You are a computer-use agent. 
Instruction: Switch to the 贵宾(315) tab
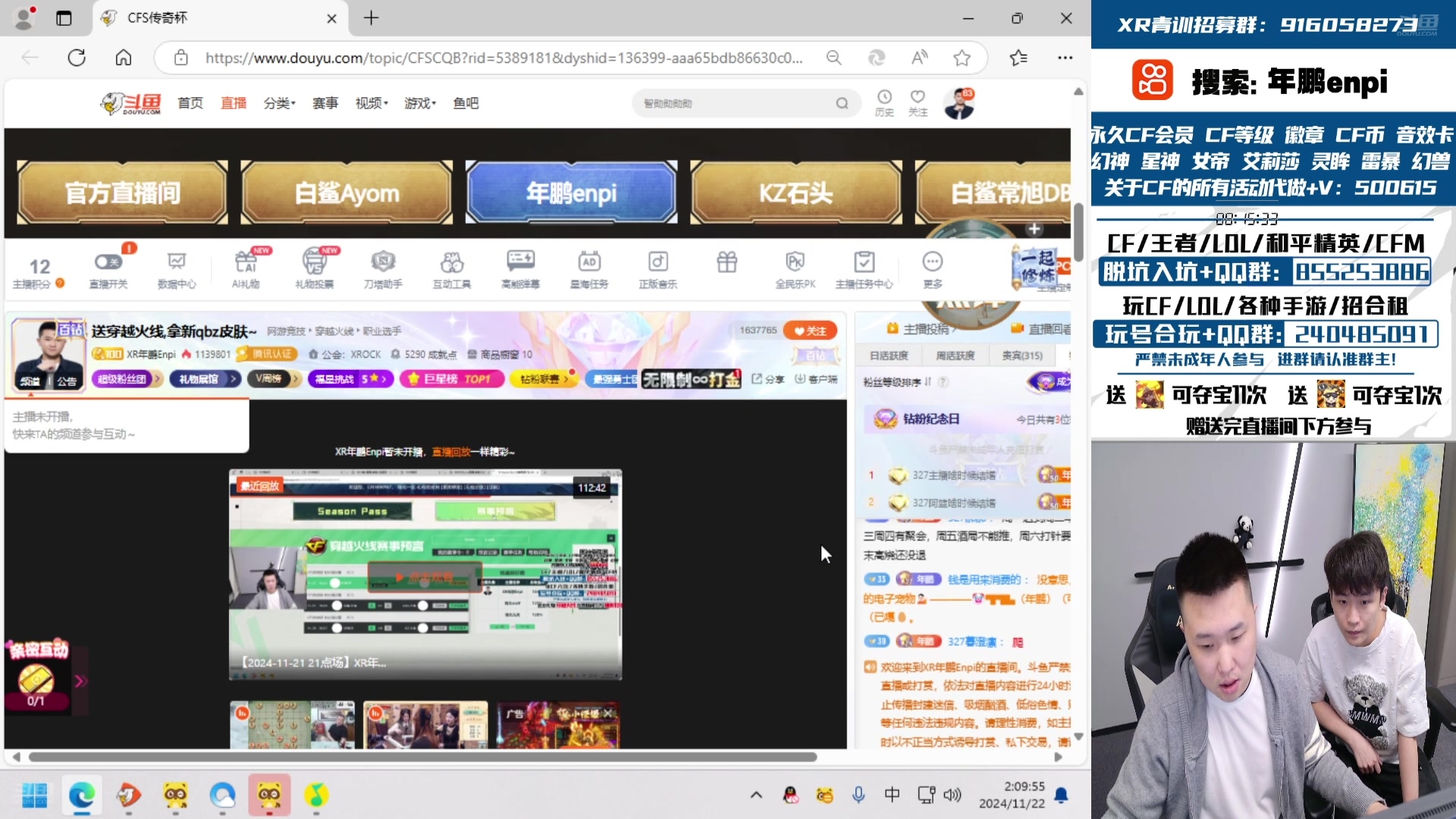coord(1022,355)
